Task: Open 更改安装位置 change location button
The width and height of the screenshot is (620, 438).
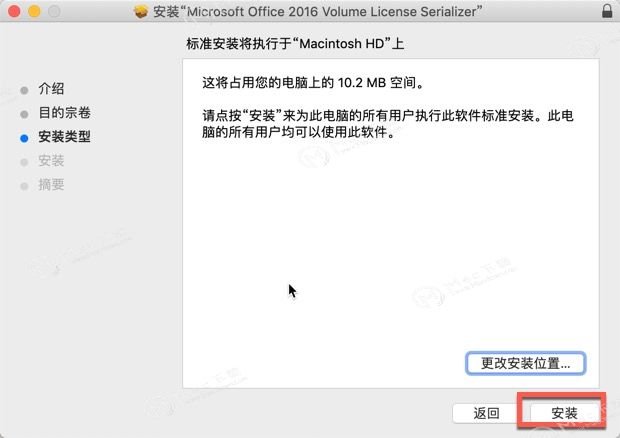Action: [x=525, y=363]
